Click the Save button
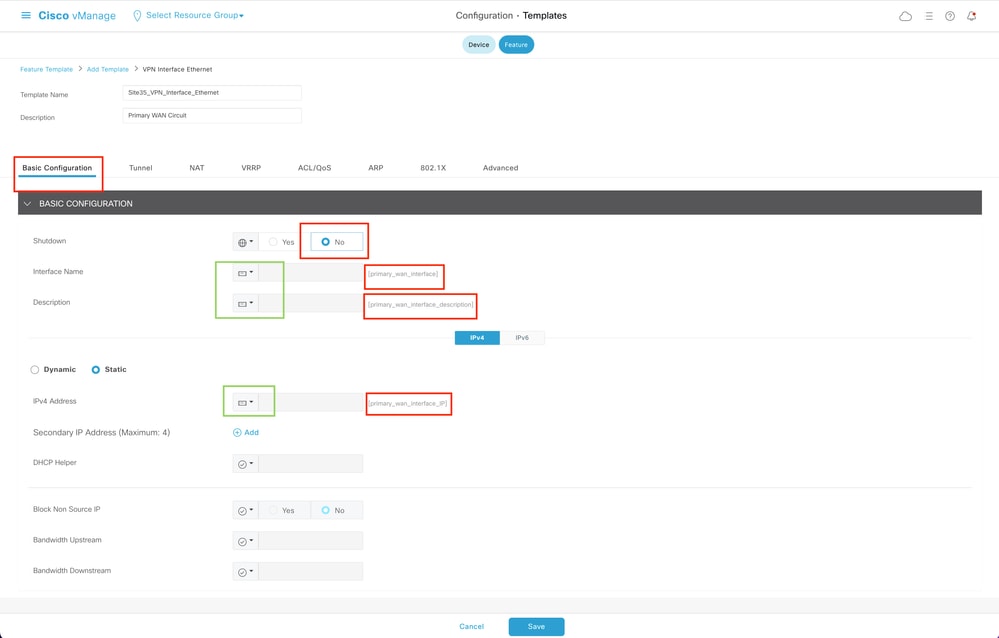999x638 pixels. pyautogui.click(x=536, y=627)
